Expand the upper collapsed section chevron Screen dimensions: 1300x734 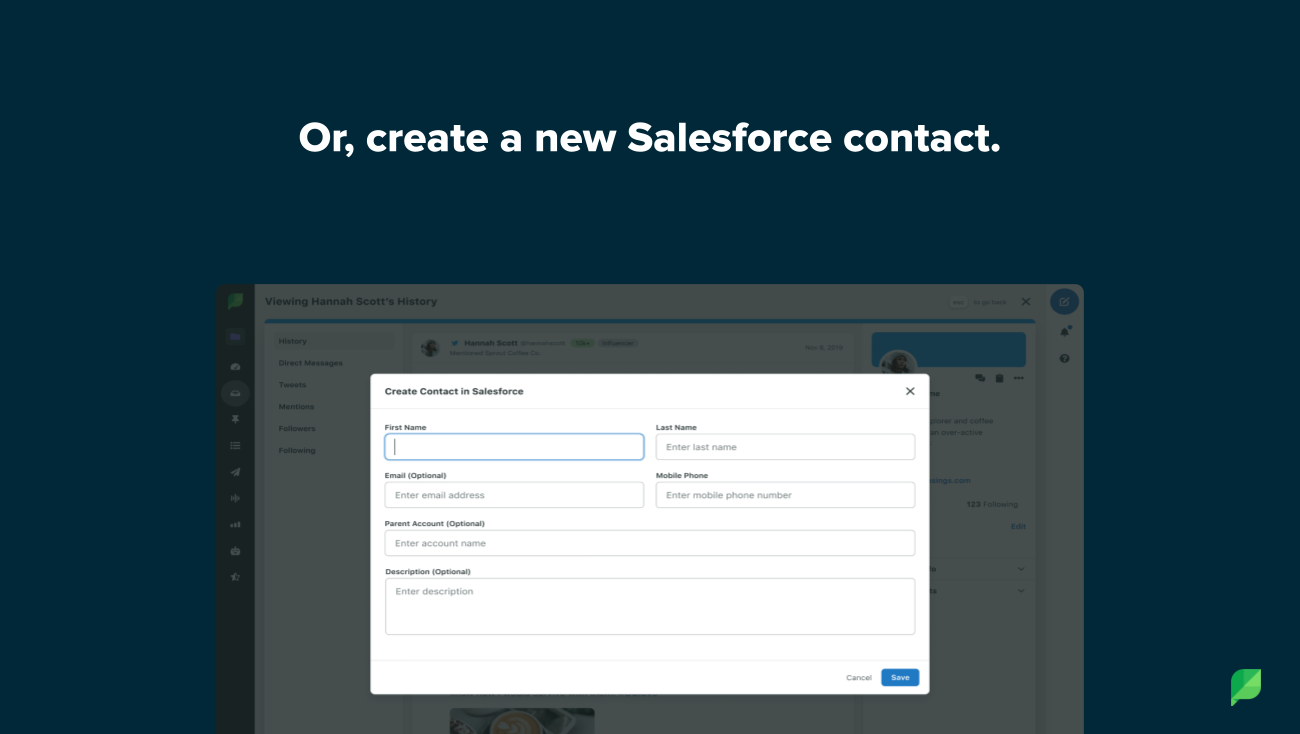coord(1020,568)
